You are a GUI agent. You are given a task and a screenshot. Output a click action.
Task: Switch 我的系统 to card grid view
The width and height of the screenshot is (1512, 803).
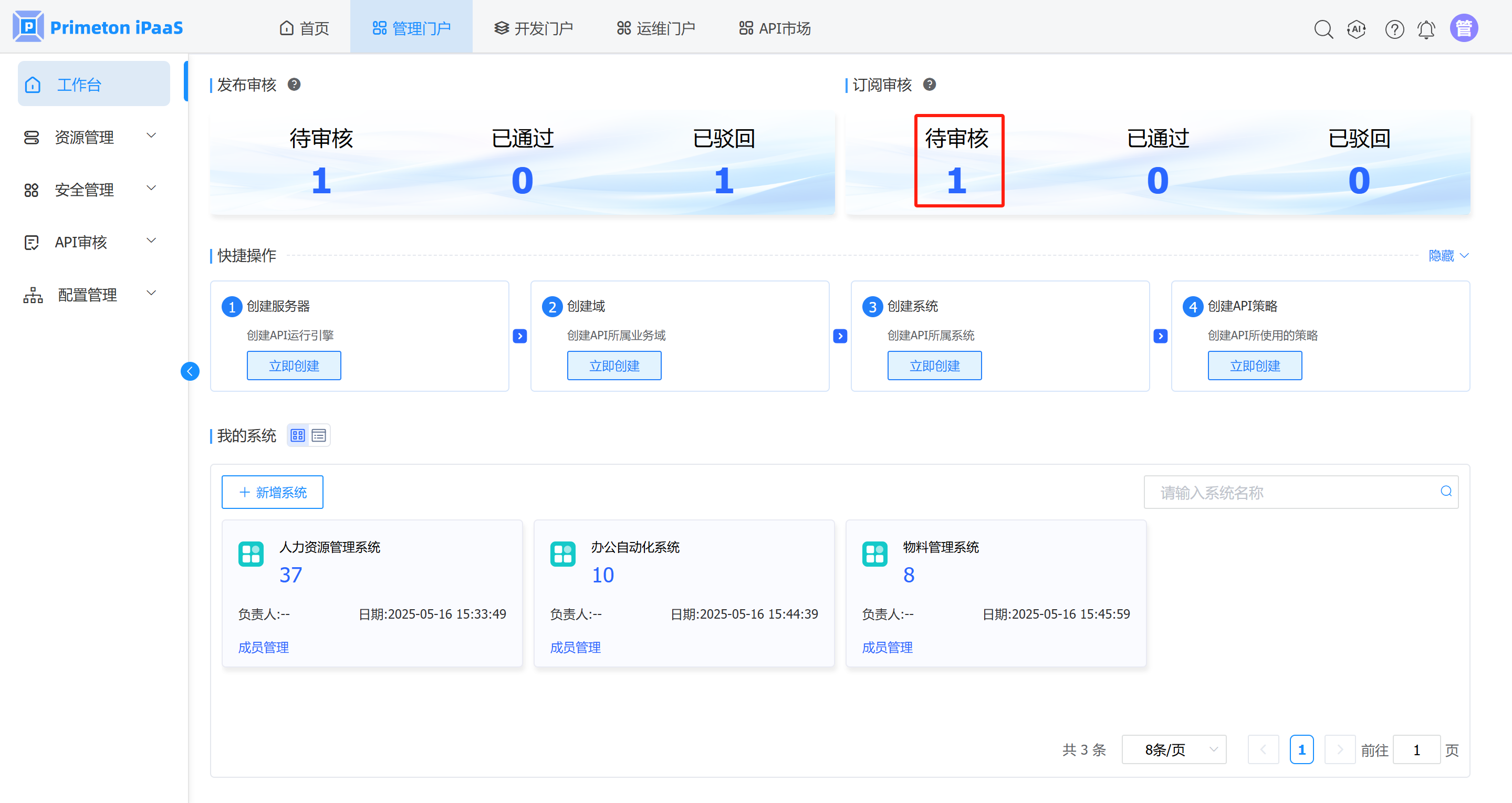click(x=298, y=435)
